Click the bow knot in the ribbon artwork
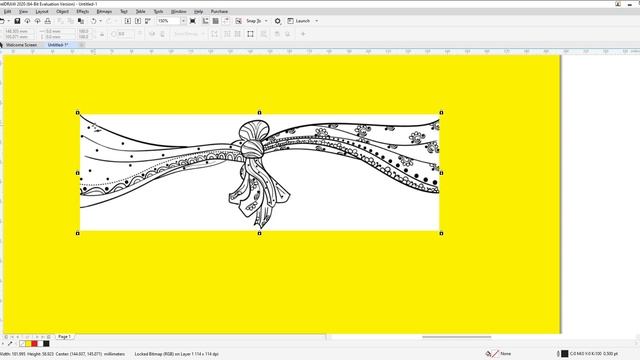Screen dimensions: 640x360 pos(252,149)
